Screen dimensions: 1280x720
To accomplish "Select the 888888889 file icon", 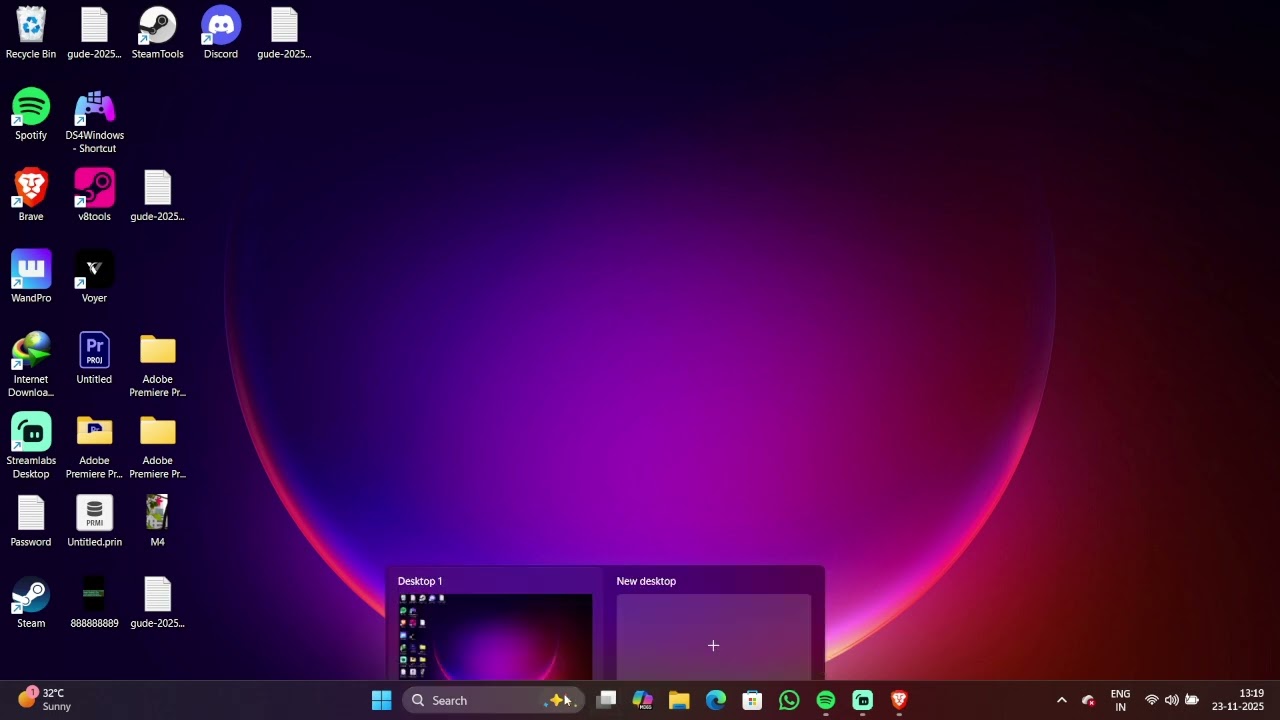I will (x=94, y=603).
